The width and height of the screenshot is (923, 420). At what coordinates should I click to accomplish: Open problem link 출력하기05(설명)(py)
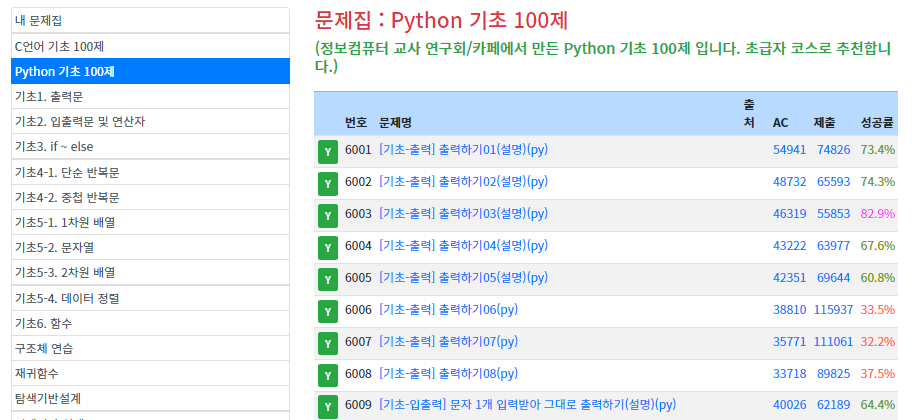coord(463,277)
